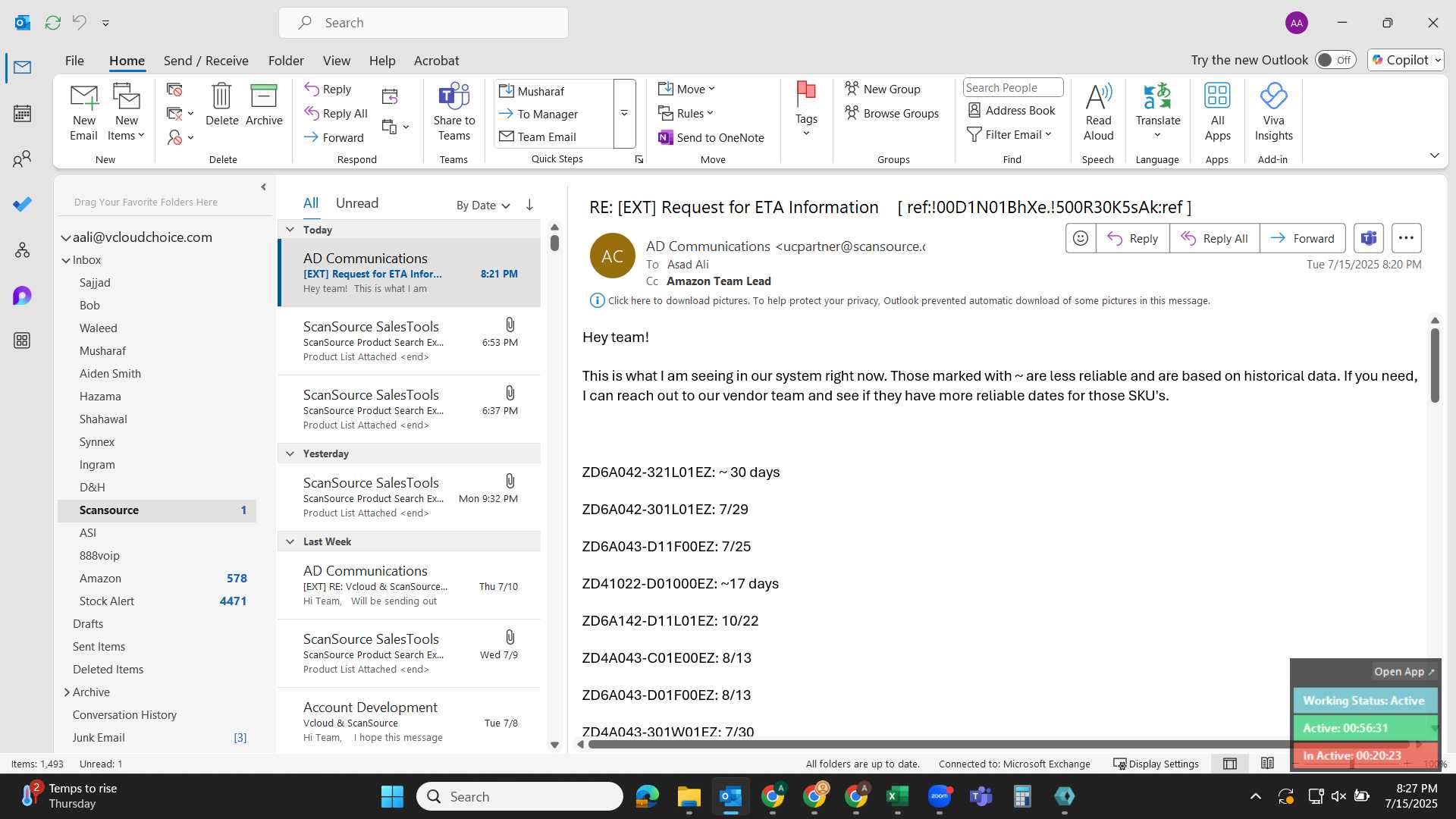Open the To Do checkmark in sidebar
The height and width of the screenshot is (819, 1456).
[22, 205]
